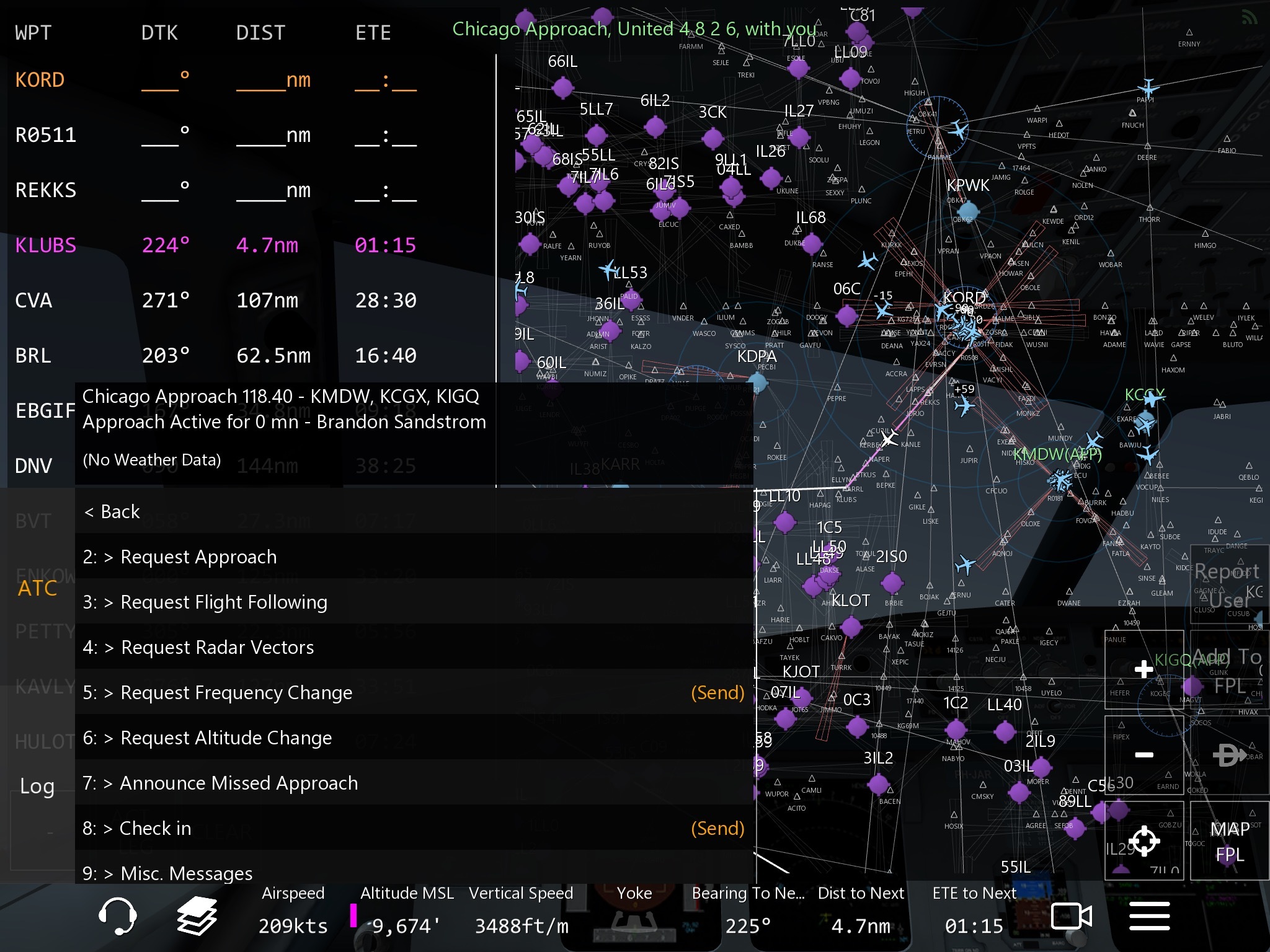1270x952 pixels.
Task: Zoom out the map with minus button
Action: [1143, 755]
